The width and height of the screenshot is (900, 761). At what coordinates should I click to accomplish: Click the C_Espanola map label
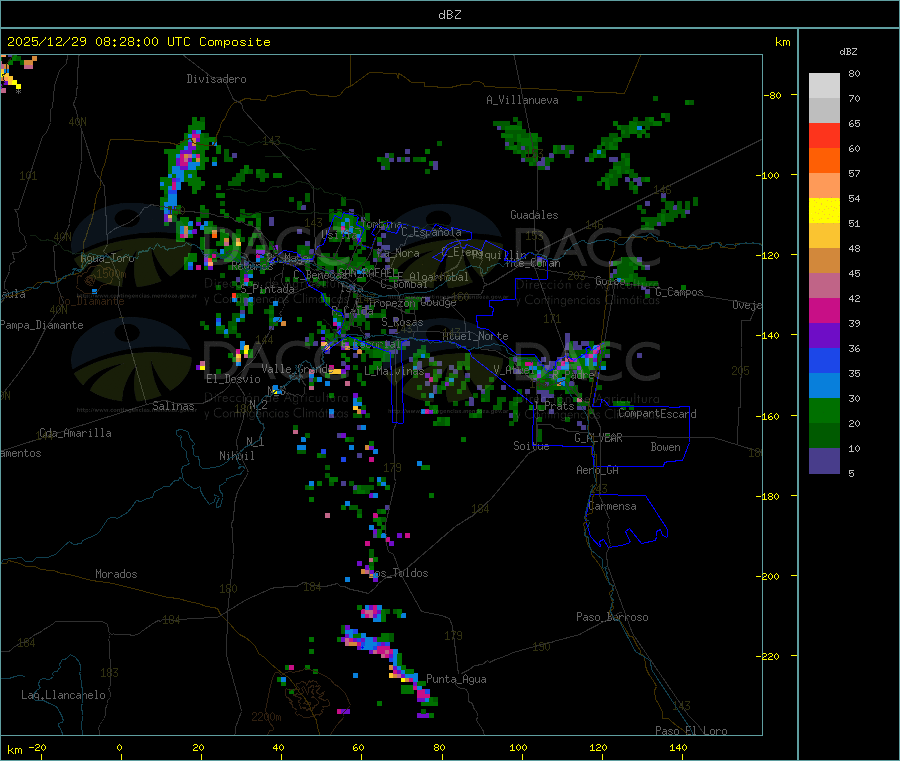tap(431, 232)
